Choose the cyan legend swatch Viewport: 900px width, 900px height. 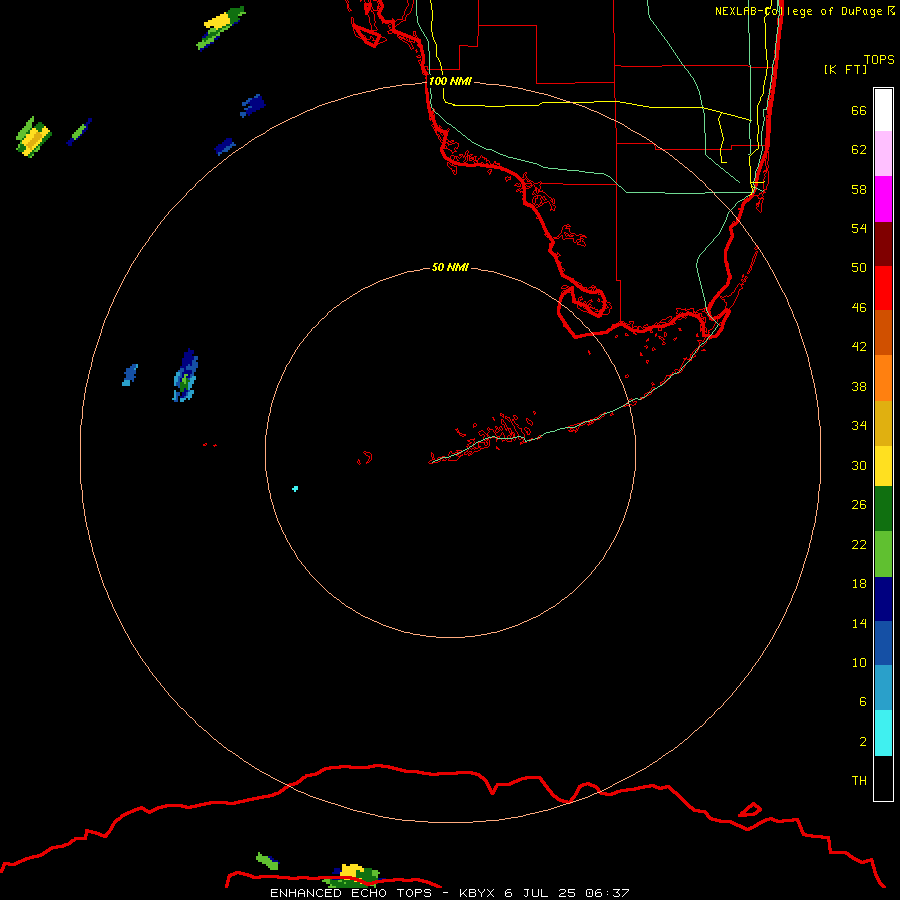click(883, 733)
